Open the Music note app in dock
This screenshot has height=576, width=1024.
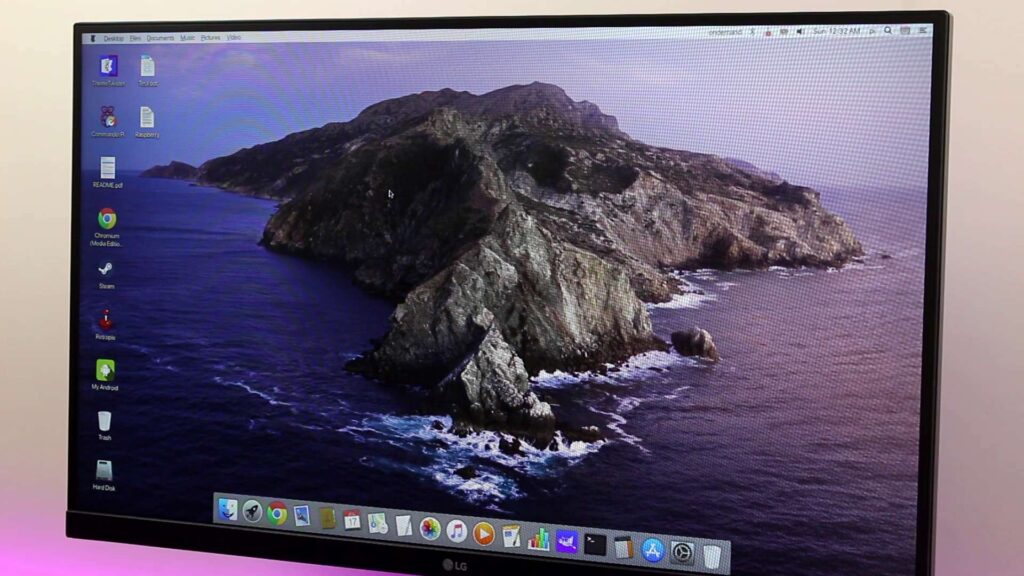(456, 531)
